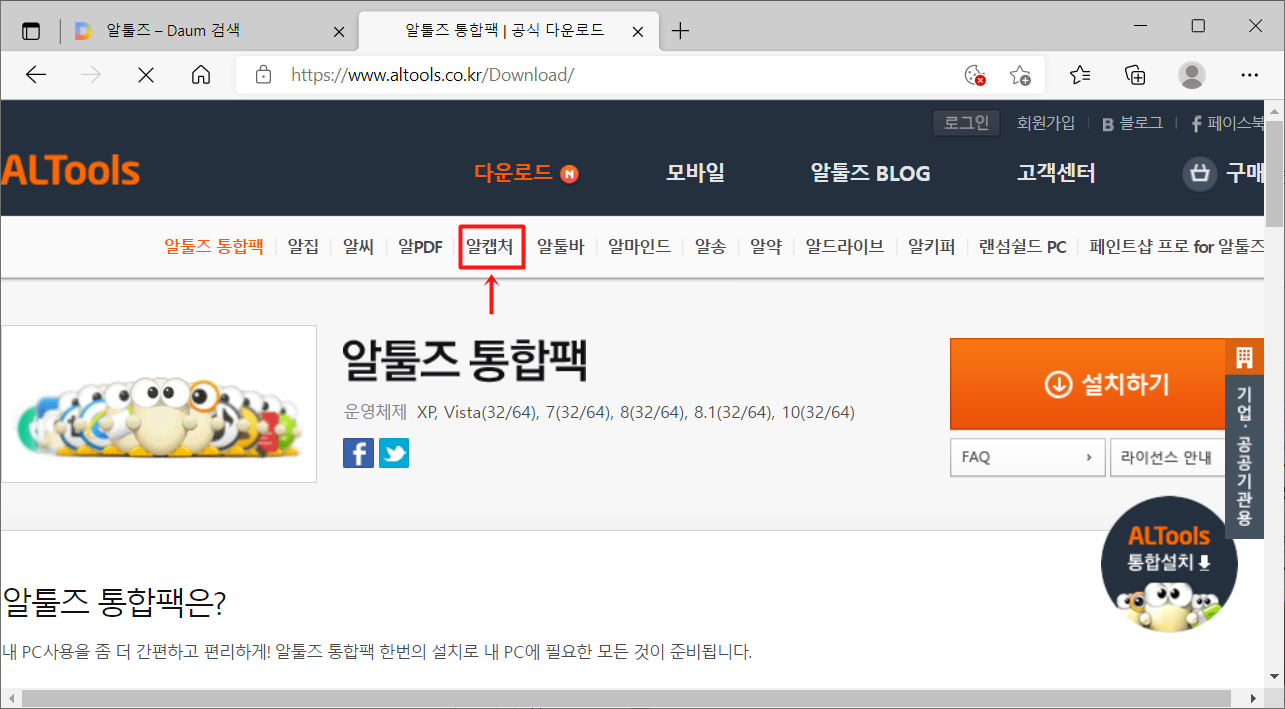Select 알드라이브 in product submenu

pos(845,246)
